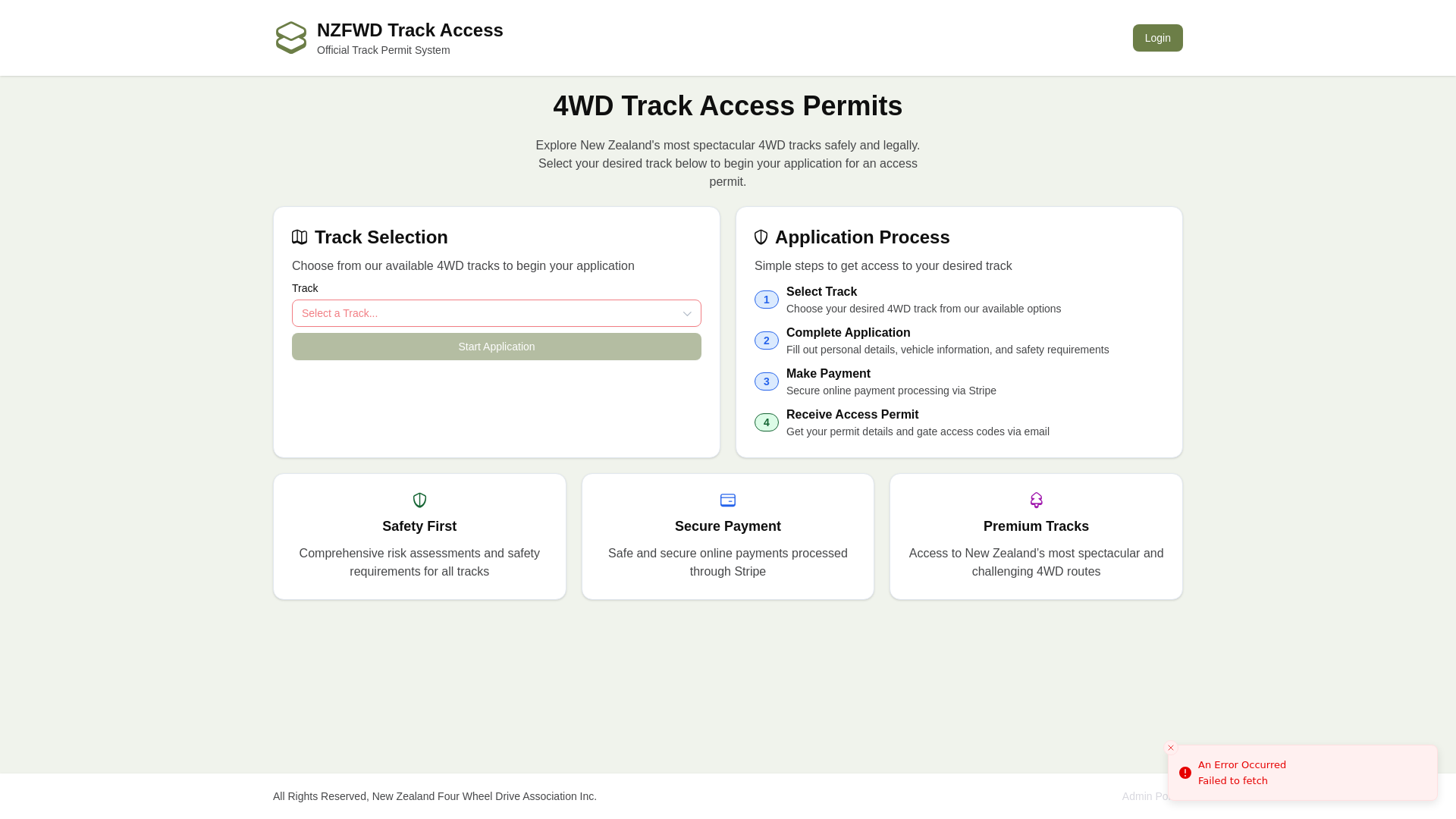The image size is (1456, 819).
Task: Click the Track field label
Action: tap(305, 288)
